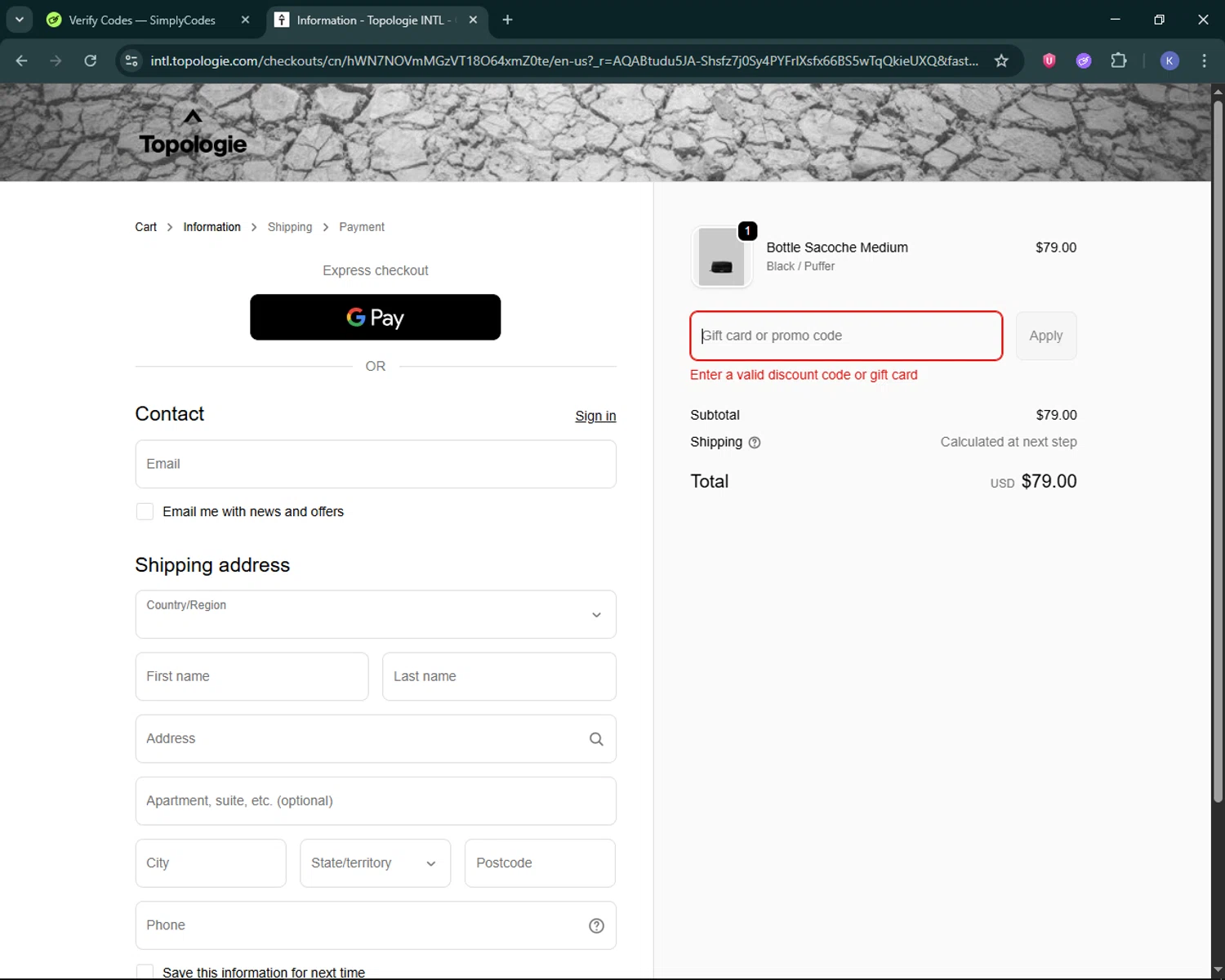
Task: Pay with the Google Pay button
Action: pos(375,317)
